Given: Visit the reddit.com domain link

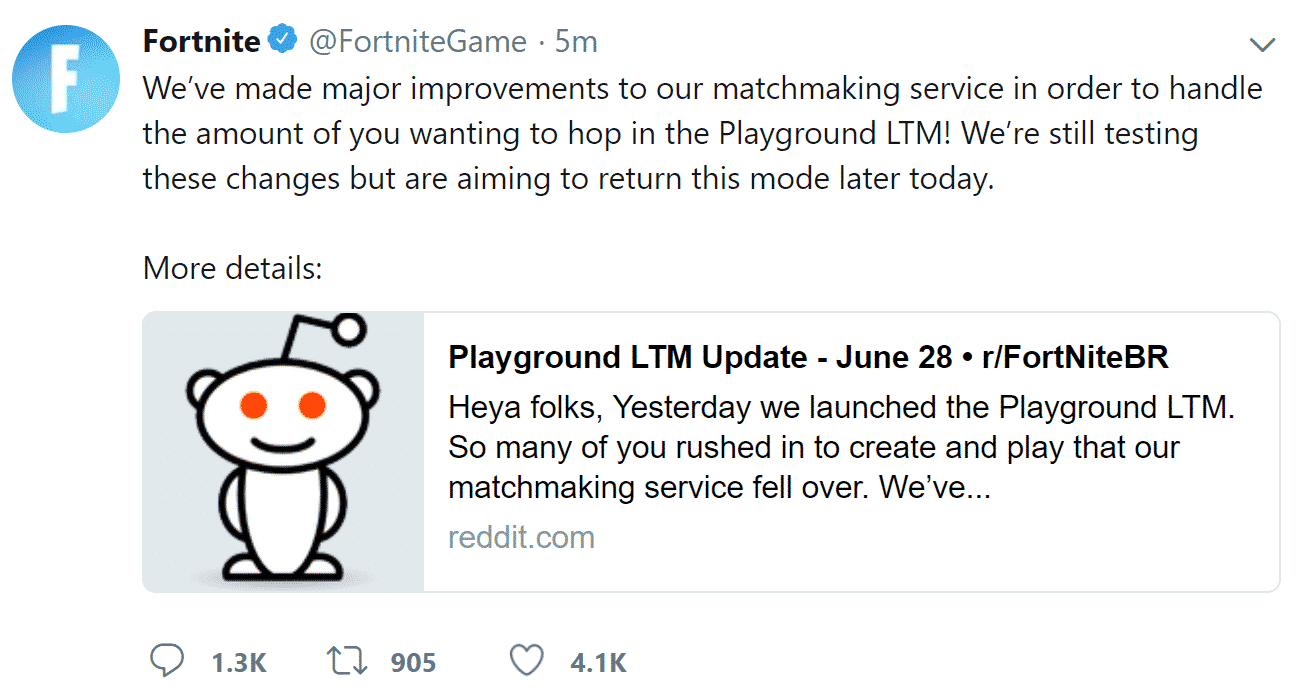Looking at the screenshot, I should [521, 537].
